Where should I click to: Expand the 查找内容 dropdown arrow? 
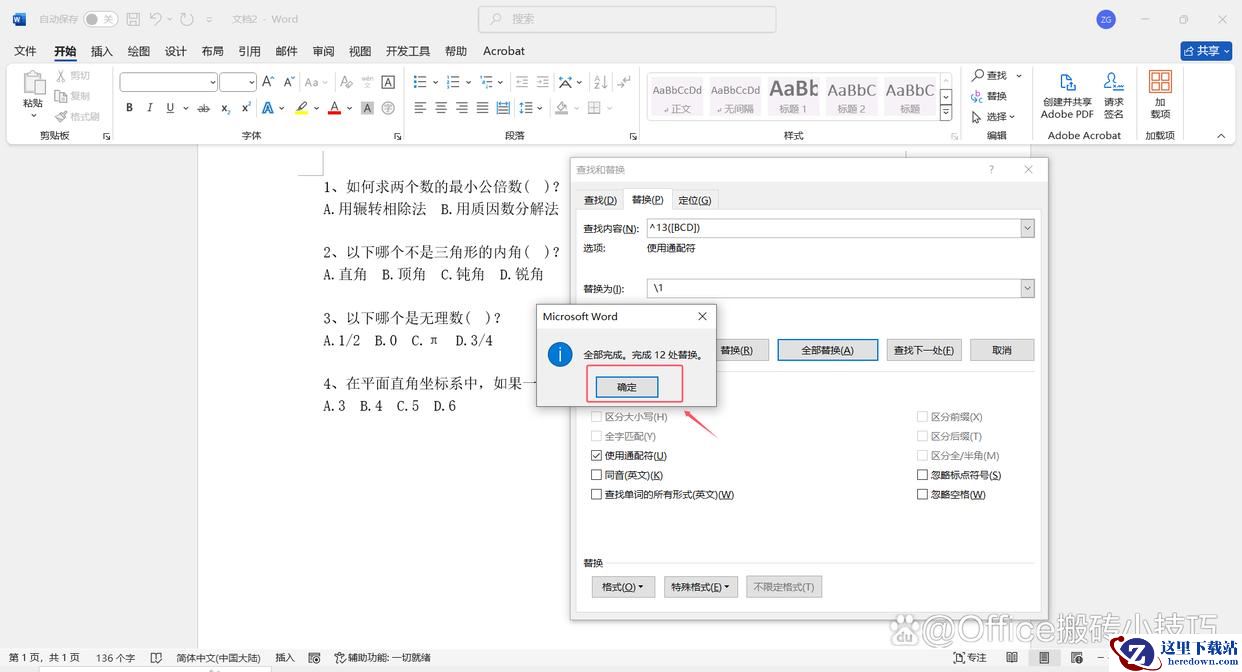(1027, 229)
